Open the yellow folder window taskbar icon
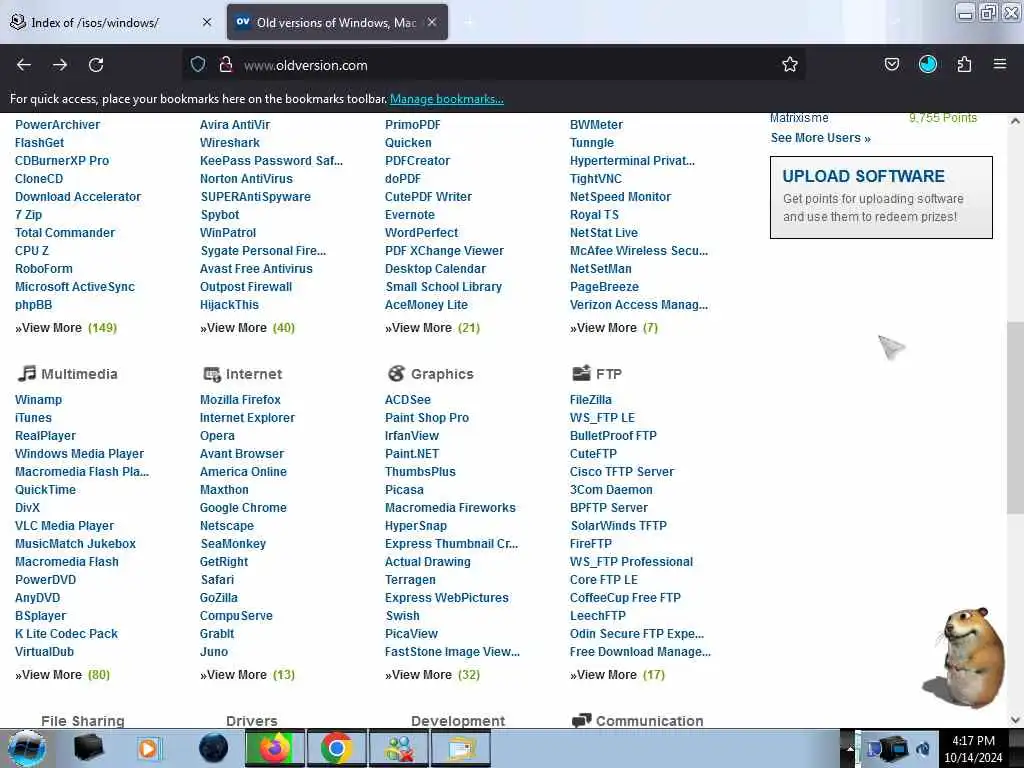 click(x=461, y=748)
